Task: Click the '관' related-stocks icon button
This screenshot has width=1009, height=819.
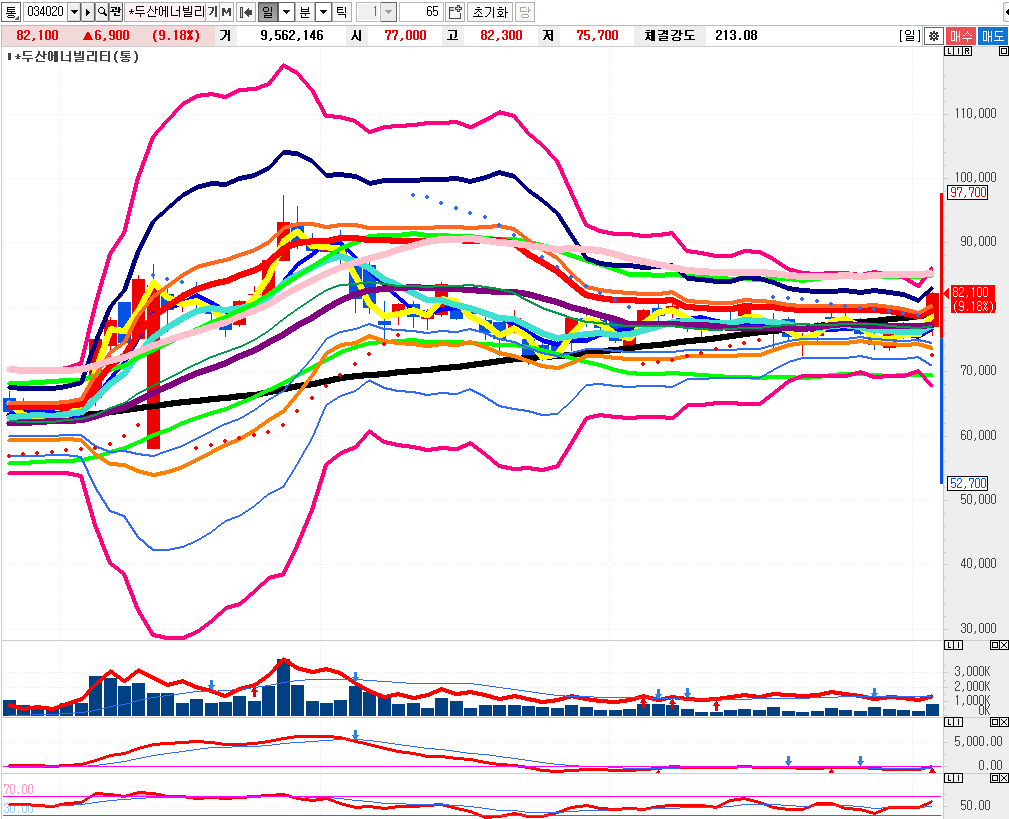Action: point(116,12)
